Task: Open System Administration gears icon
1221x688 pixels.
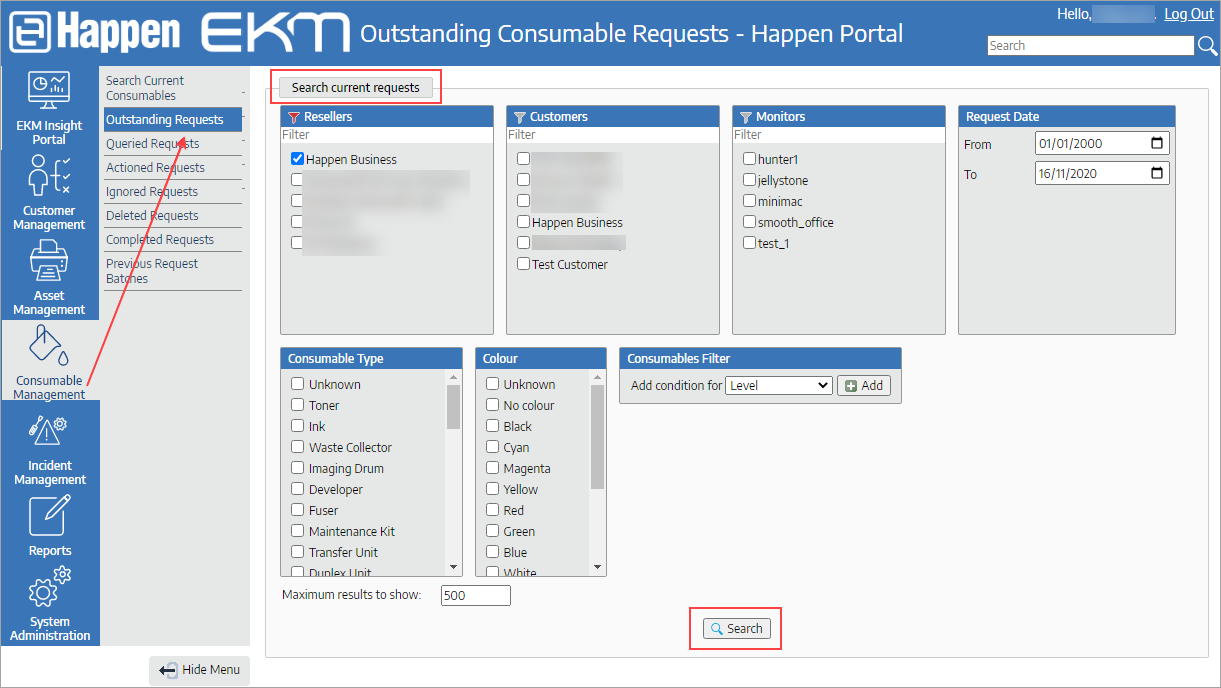Action: 50,588
